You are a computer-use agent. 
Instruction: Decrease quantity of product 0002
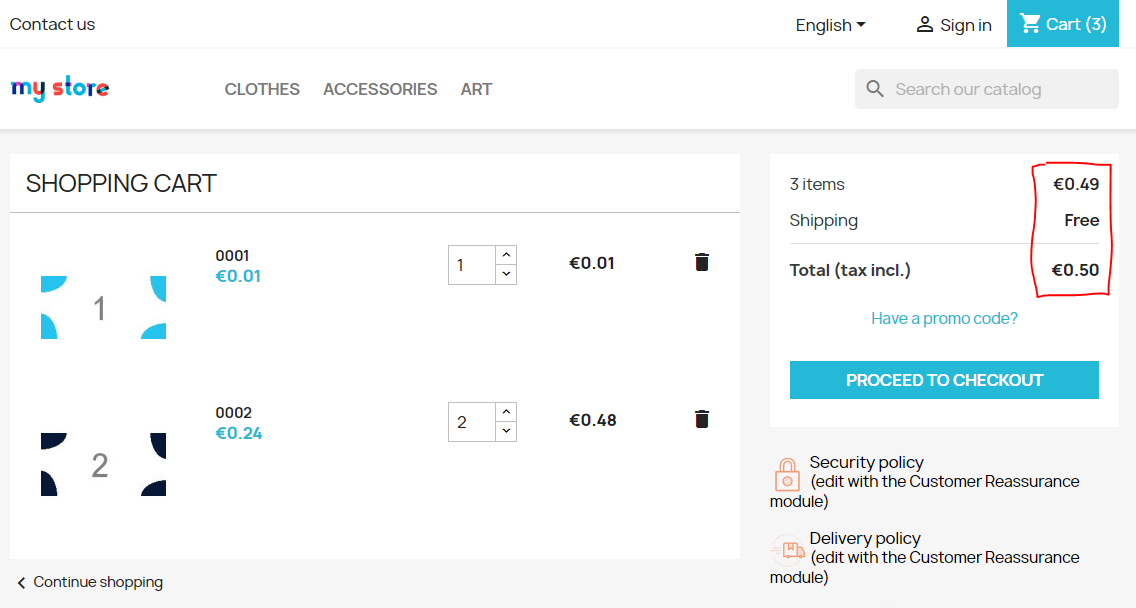(506, 431)
